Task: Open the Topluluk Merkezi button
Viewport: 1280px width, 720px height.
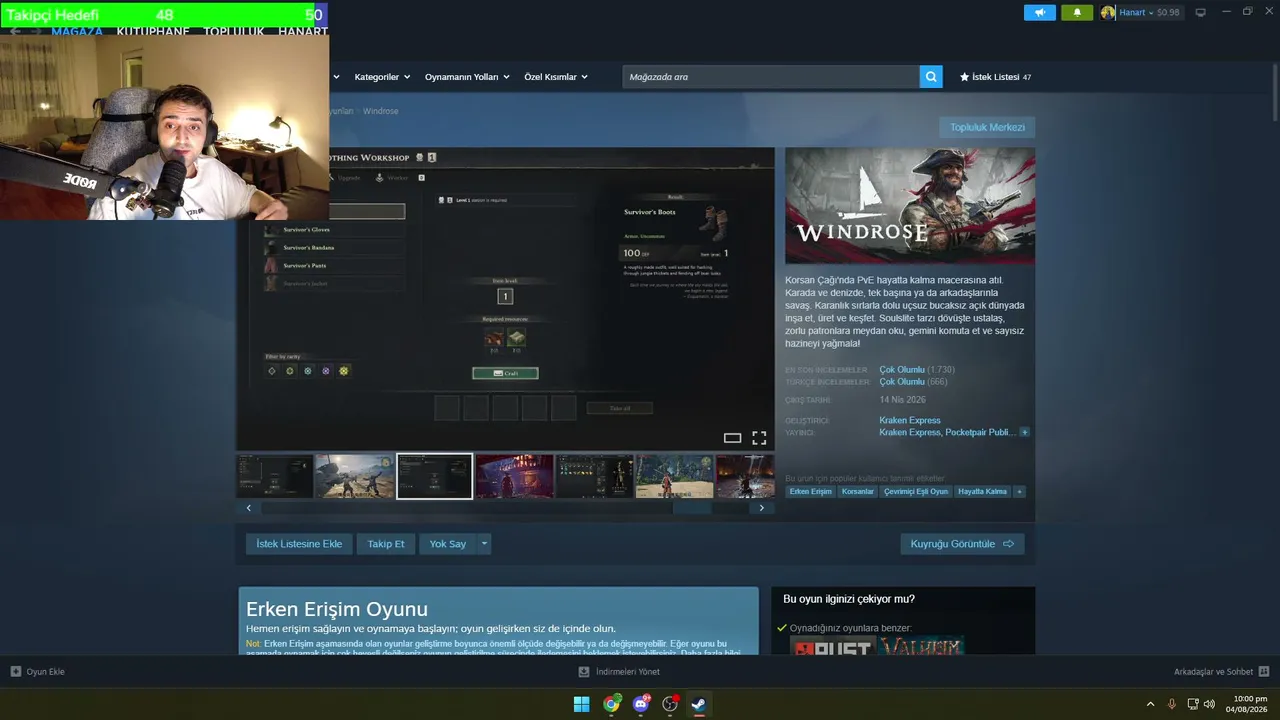Action: 987,127
